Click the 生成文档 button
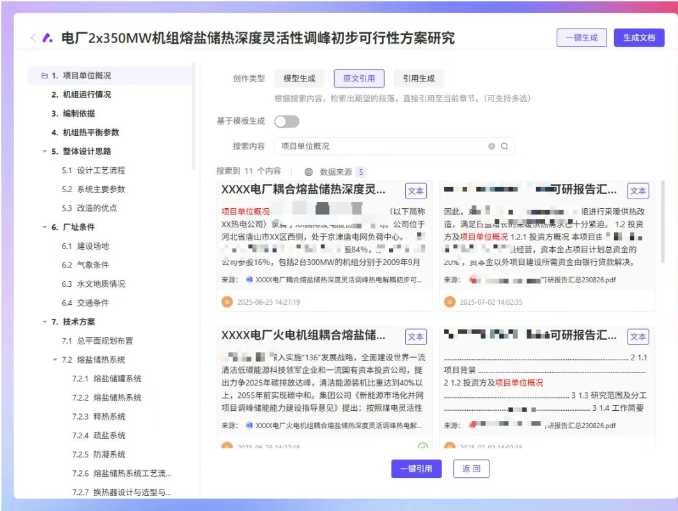Viewport: 678px width, 511px height. (x=638, y=38)
